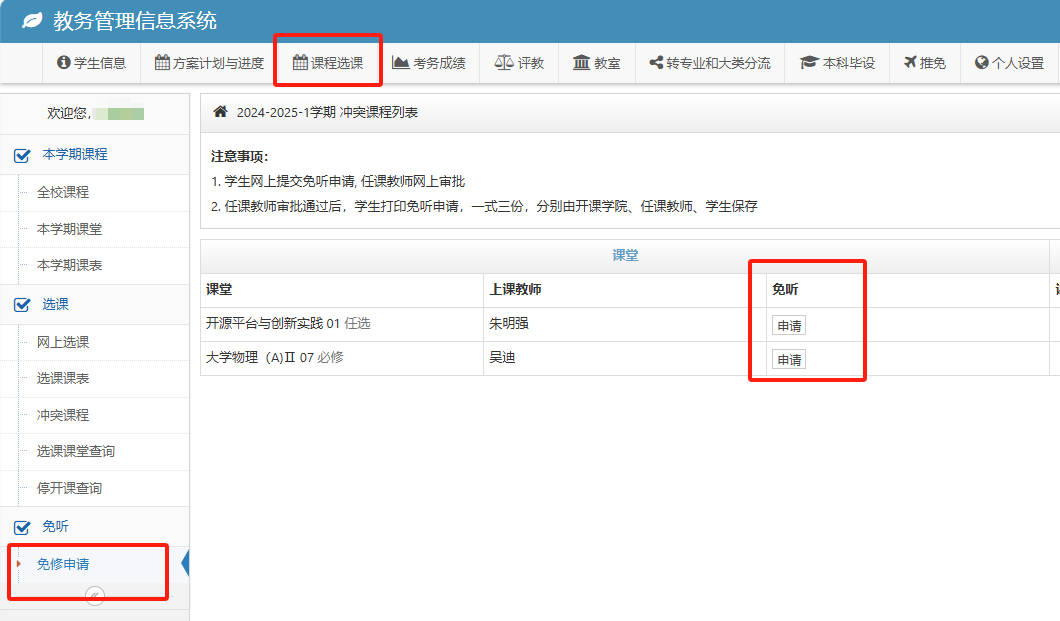
Task: Click the leaf logo icon in header
Action: click(x=33, y=21)
